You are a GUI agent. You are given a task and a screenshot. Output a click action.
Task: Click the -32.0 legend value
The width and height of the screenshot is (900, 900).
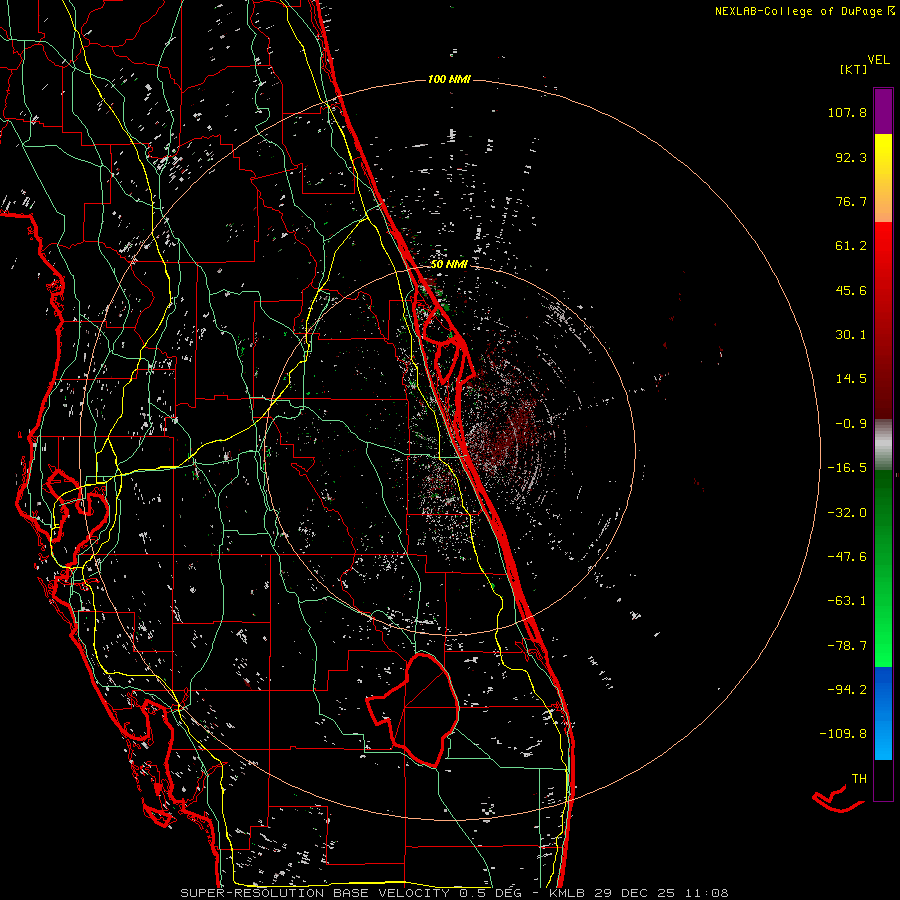click(847, 513)
